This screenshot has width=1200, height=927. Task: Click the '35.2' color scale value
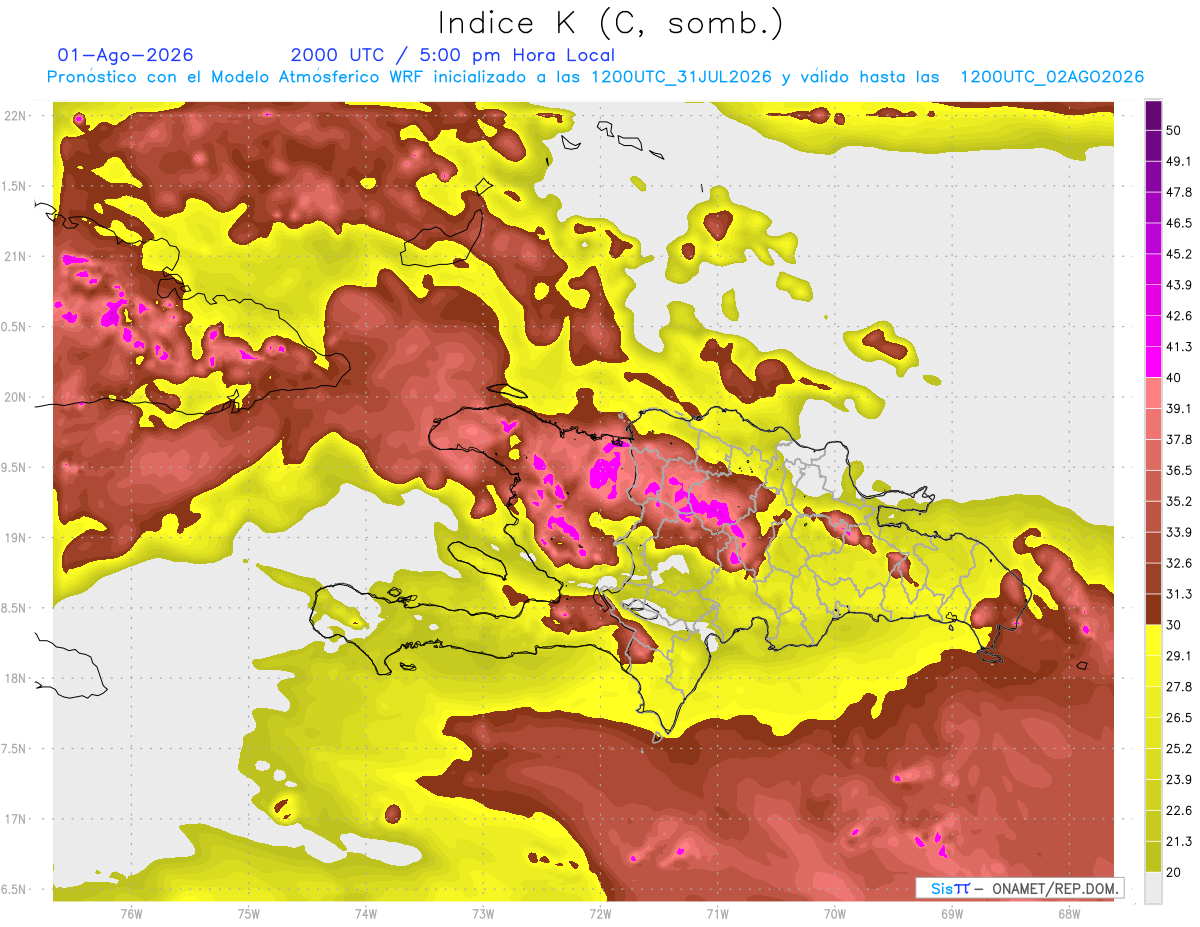(1178, 501)
